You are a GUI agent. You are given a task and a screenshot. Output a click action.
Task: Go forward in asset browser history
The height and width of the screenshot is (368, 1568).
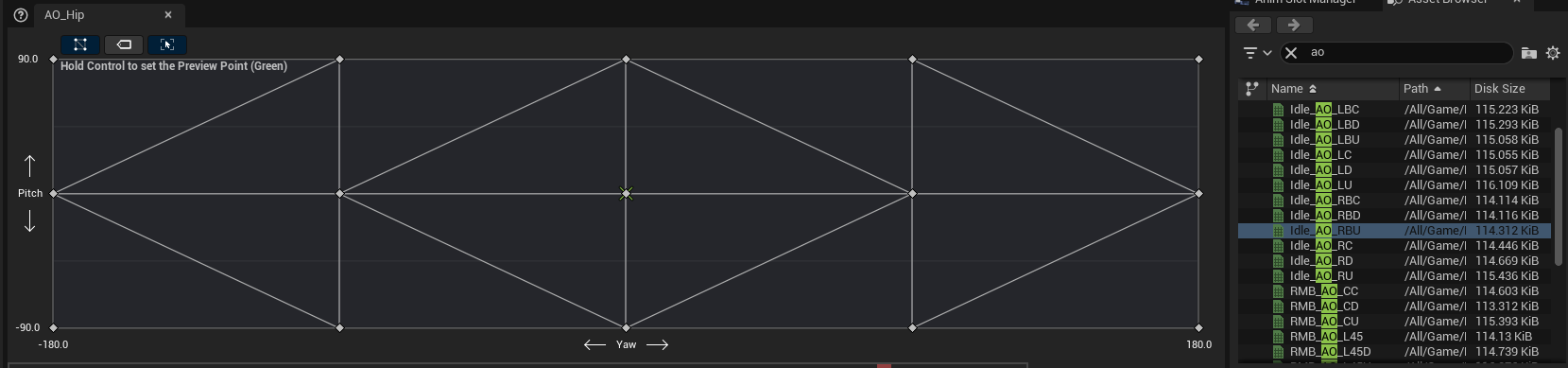tap(1294, 26)
